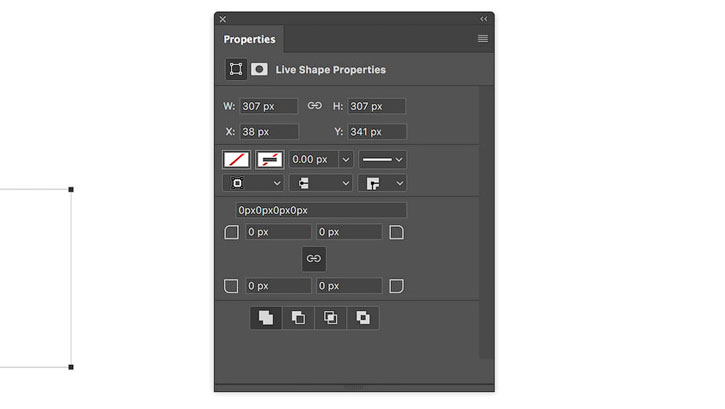
Task: Toggle the corner radius link button
Action: [x=314, y=258]
